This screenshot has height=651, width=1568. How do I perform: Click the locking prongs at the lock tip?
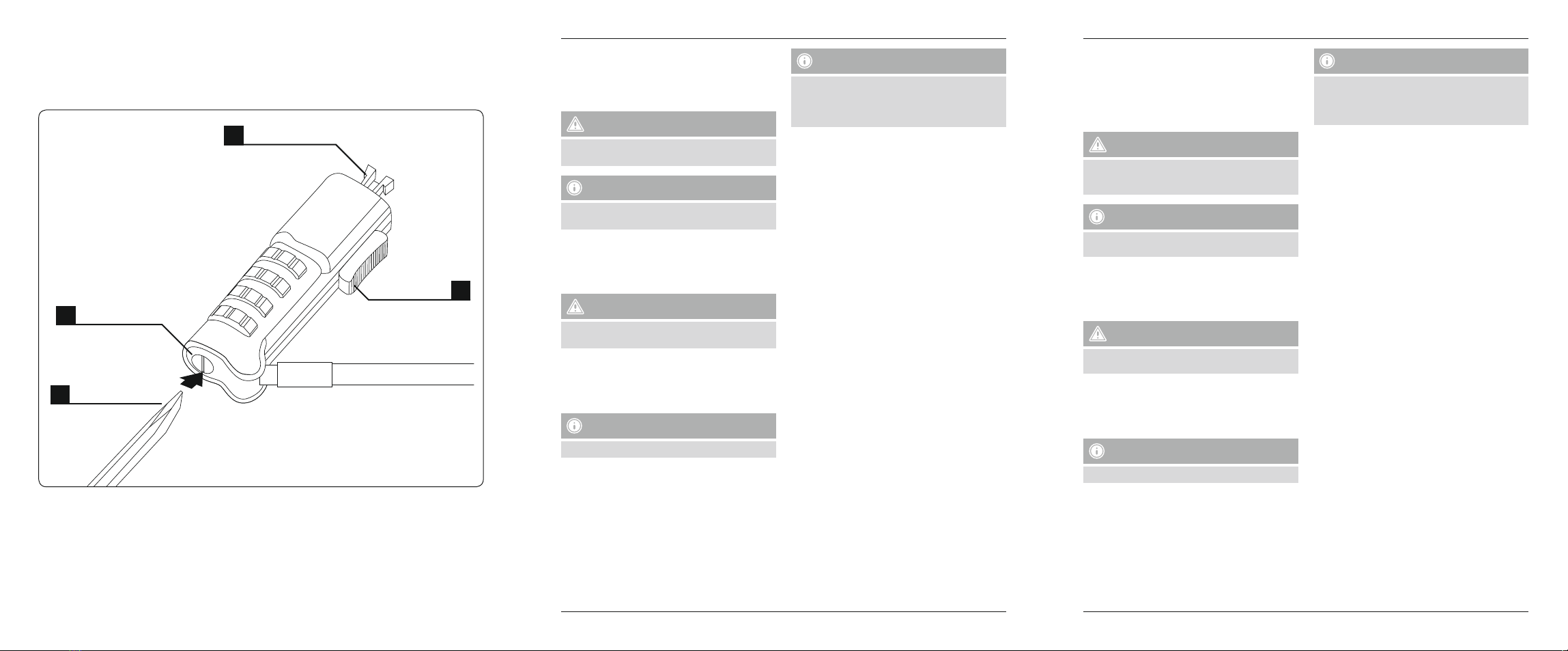[380, 176]
